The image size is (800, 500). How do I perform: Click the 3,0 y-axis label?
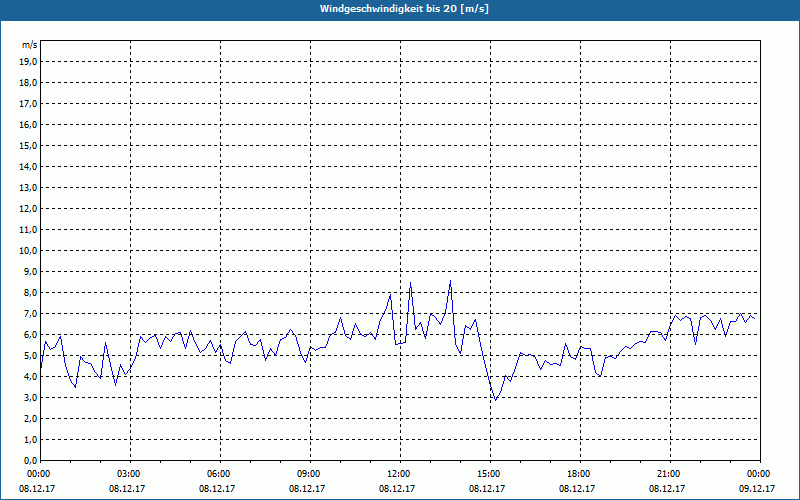pyautogui.click(x=31, y=397)
